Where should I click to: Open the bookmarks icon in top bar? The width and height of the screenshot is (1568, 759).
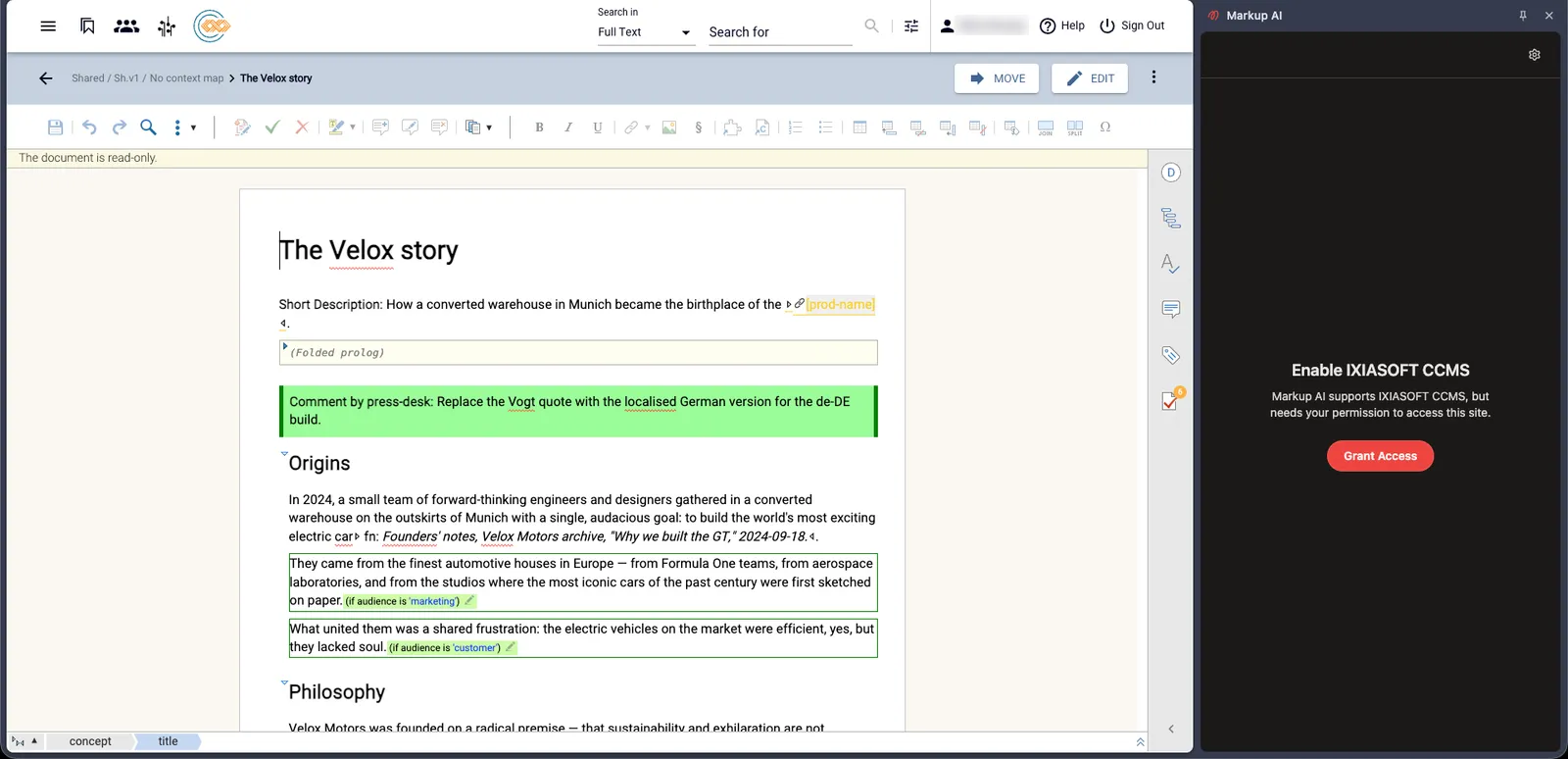tap(87, 26)
